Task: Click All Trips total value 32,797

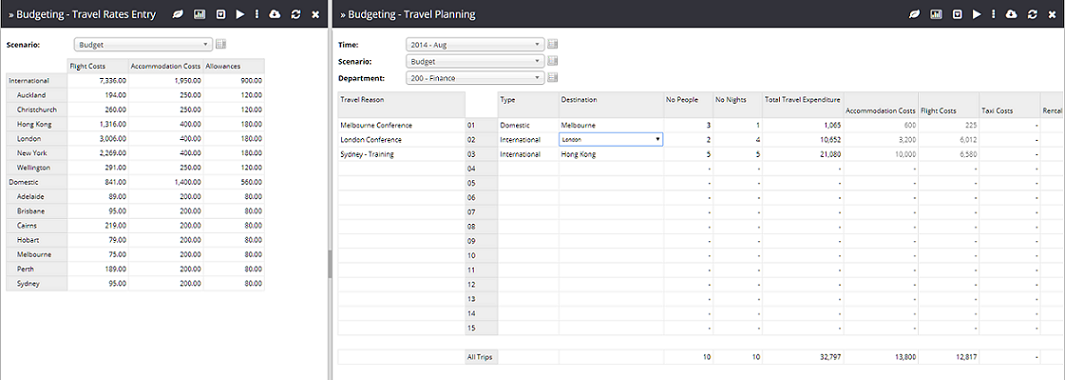Action: click(803, 356)
